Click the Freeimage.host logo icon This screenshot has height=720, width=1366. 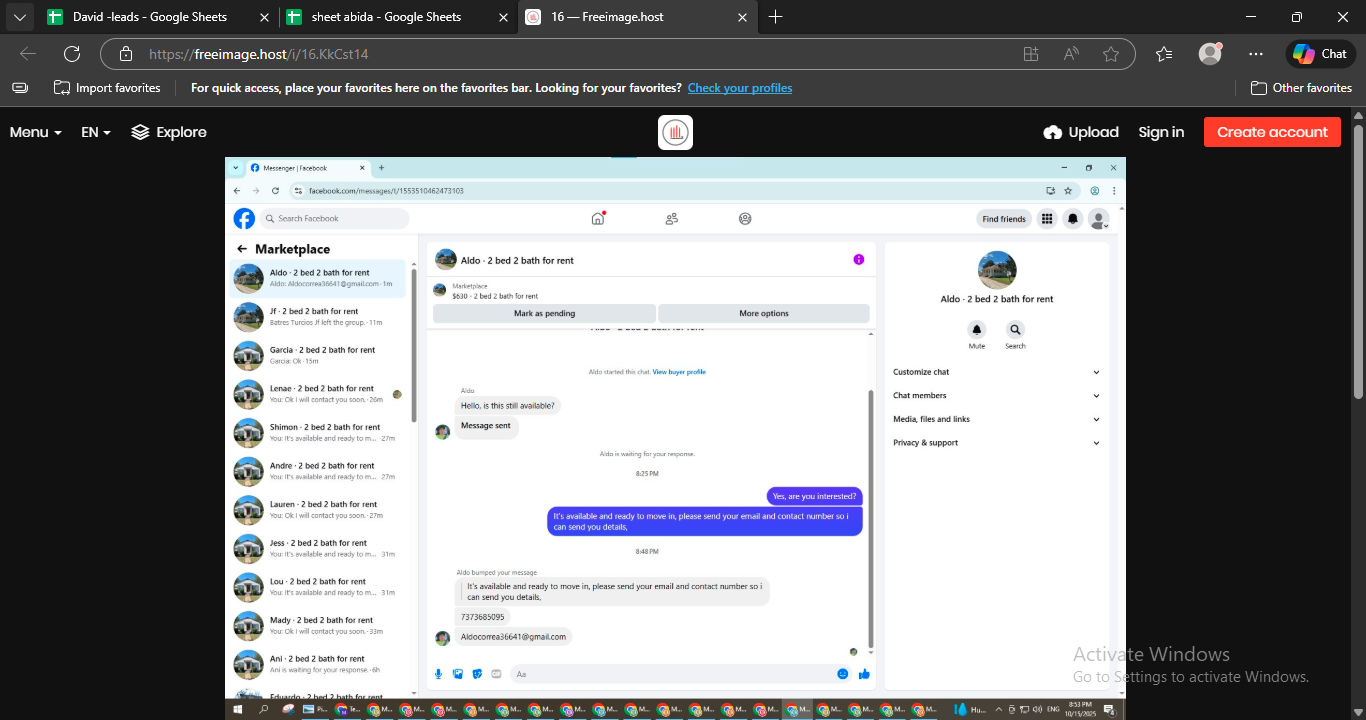pyautogui.click(x=675, y=132)
